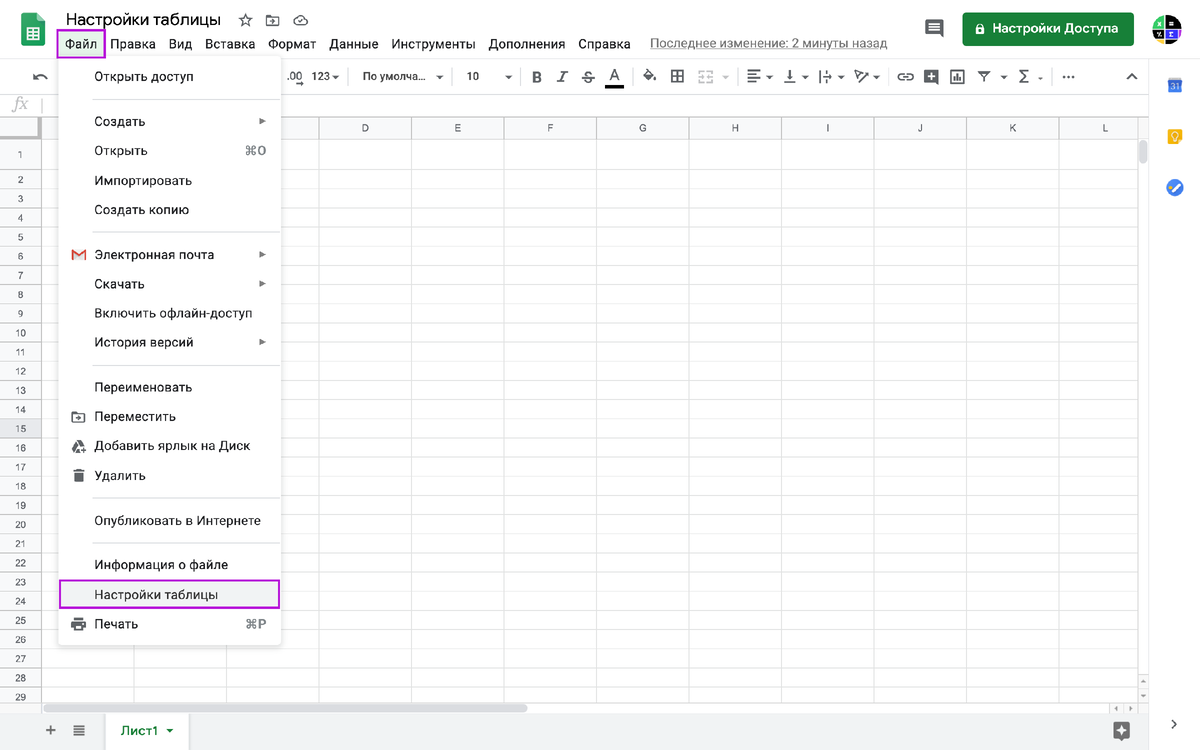Click the merge cells icon
This screenshot has width=1200, height=750.
click(x=705, y=76)
